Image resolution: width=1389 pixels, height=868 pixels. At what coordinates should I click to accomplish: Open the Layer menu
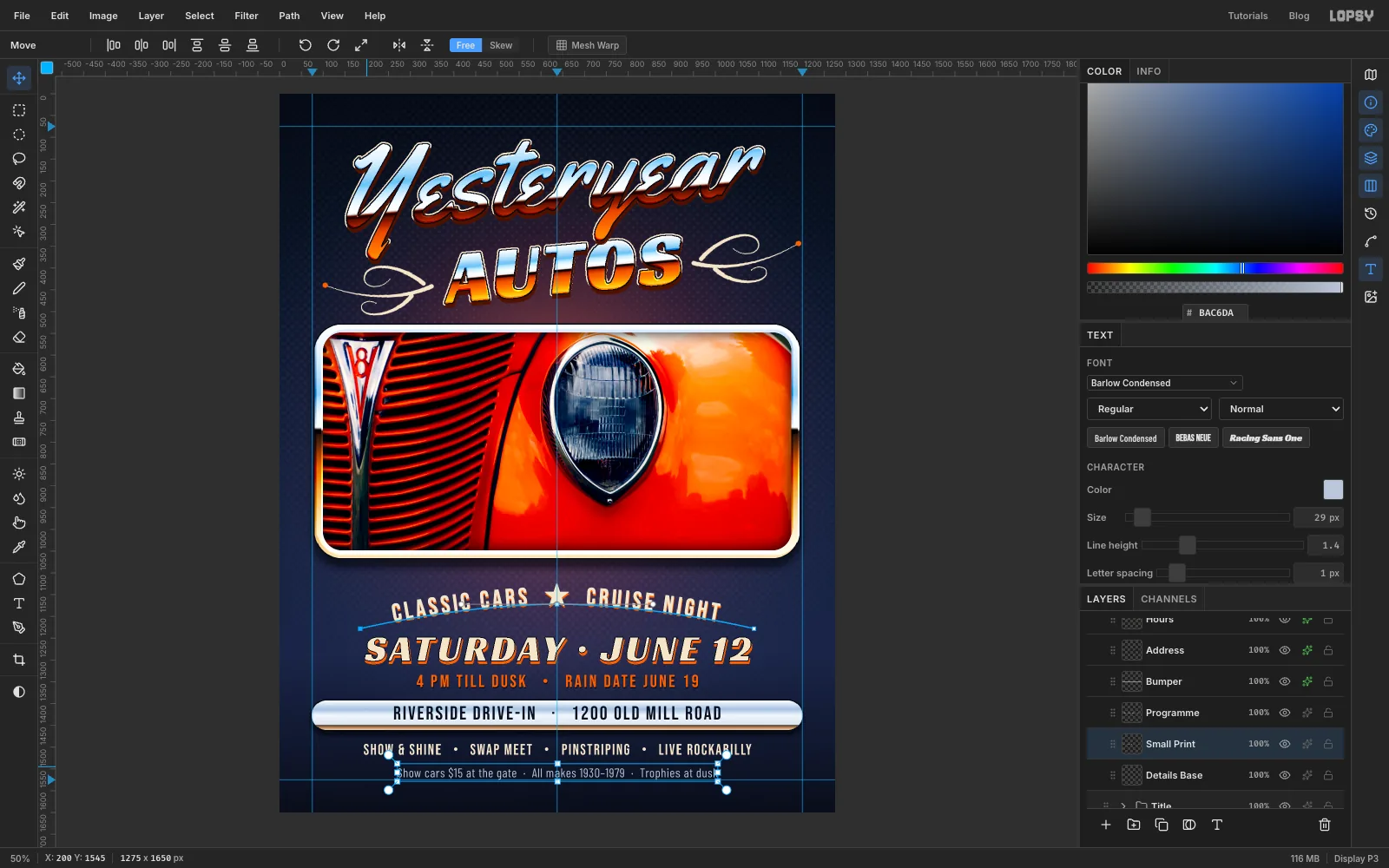[x=151, y=16]
